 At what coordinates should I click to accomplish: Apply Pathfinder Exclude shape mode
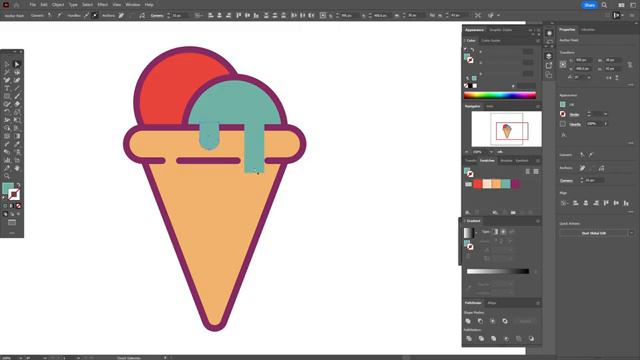(505, 321)
